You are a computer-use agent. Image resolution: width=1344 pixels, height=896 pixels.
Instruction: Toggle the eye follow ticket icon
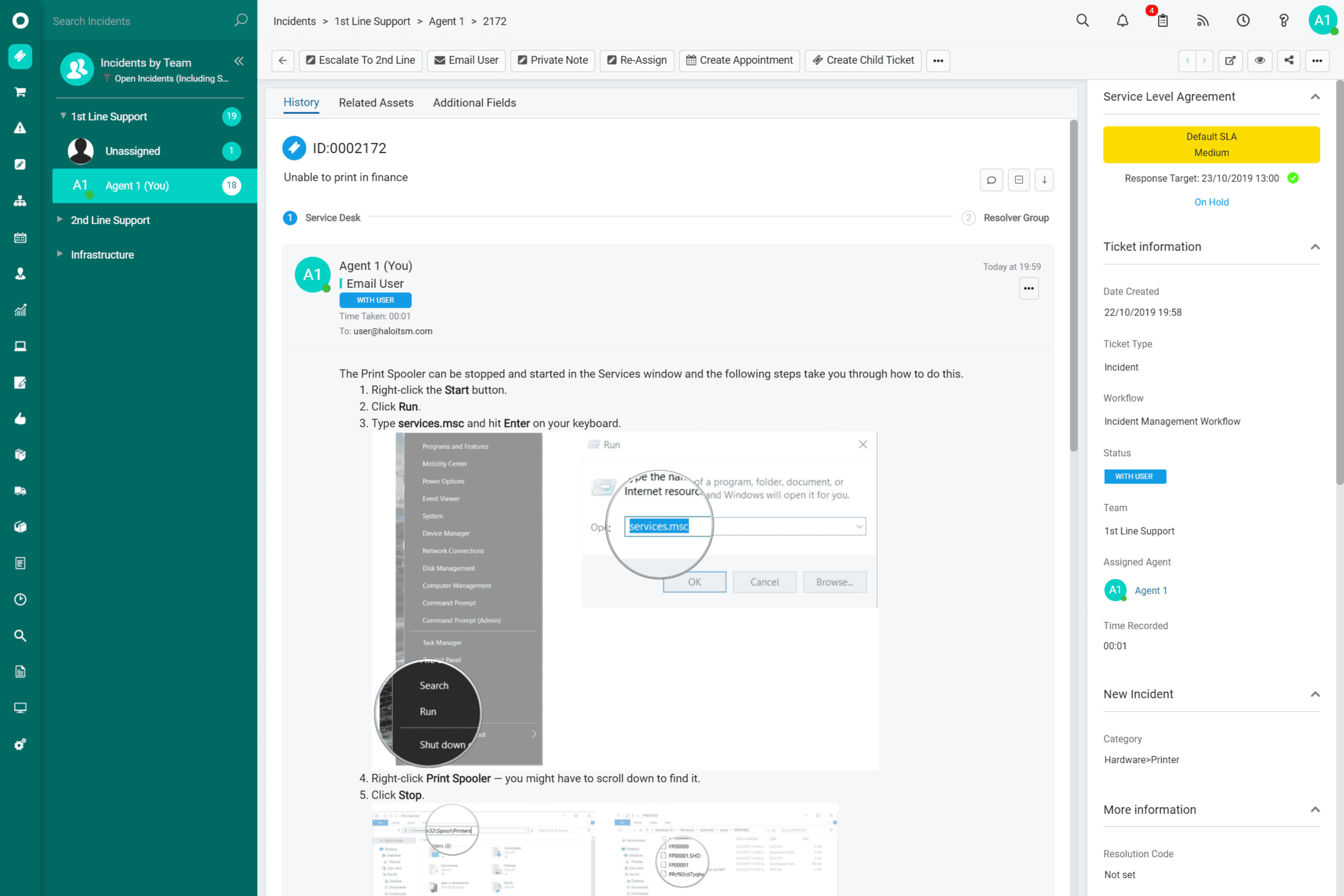(x=1259, y=60)
